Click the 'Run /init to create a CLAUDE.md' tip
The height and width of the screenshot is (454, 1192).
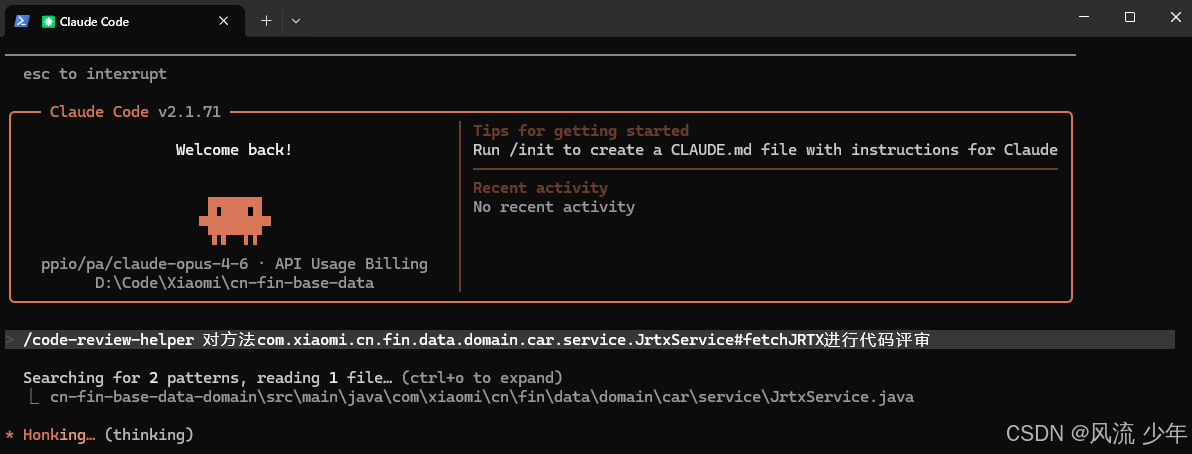pos(765,150)
